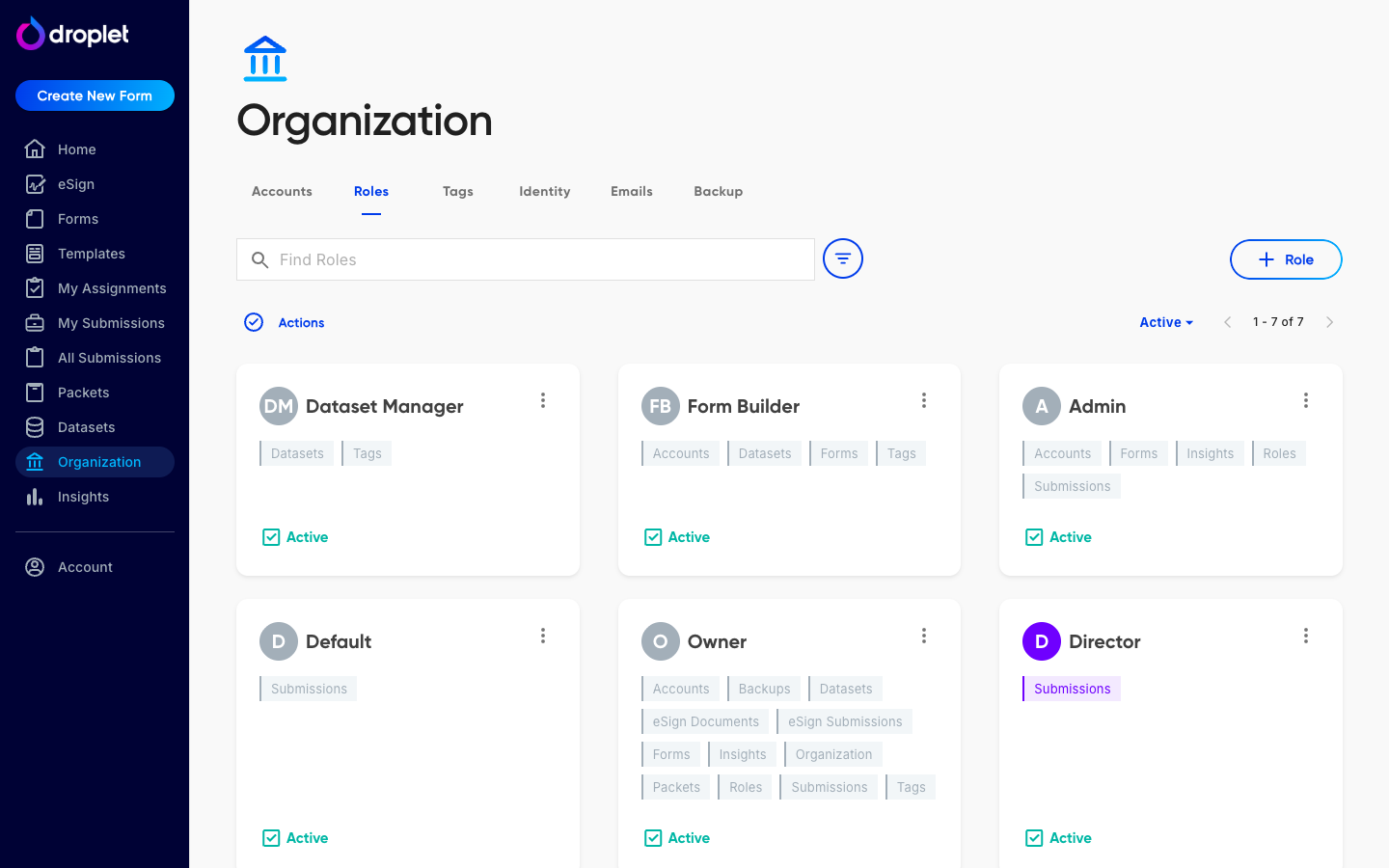Click the search magnifier icon
Screen dimensions: 1389x868
[x=259, y=259]
